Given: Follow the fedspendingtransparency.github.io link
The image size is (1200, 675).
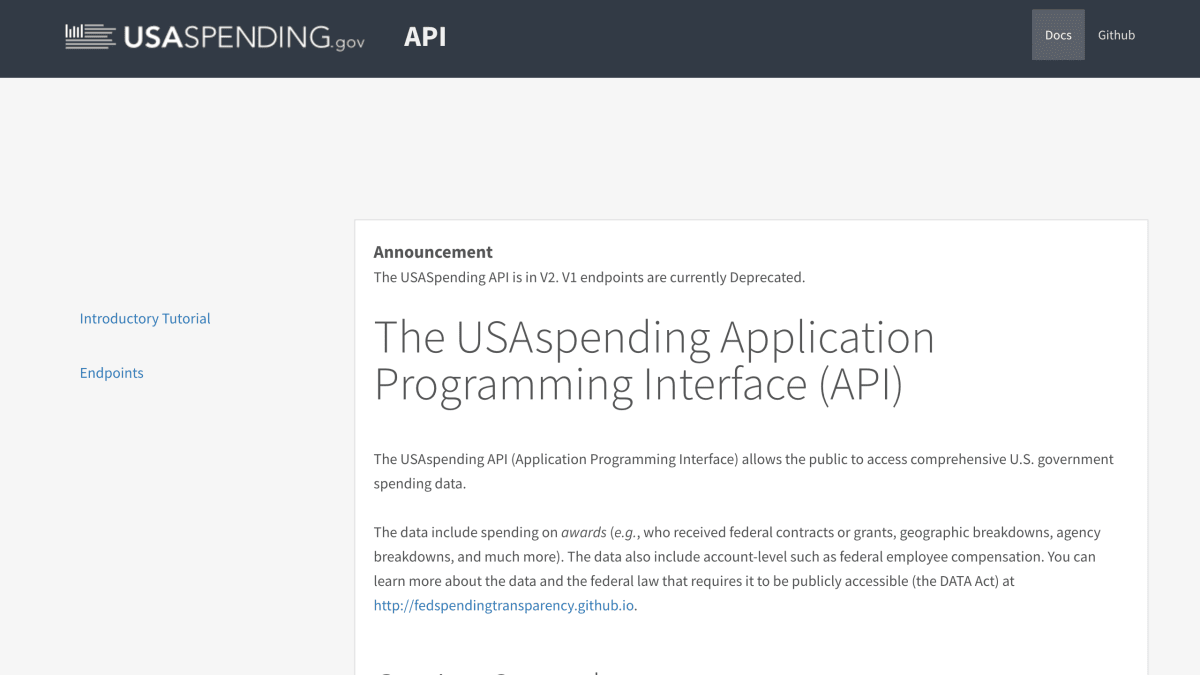Looking at the screenshot, I should (x=504, y=605).
